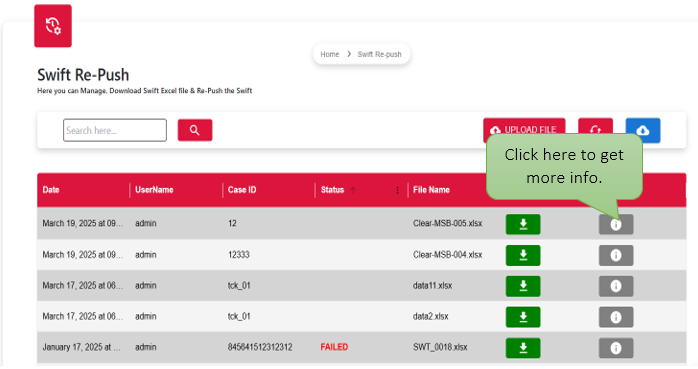Download the SWT_0018.xlsx file
This screenshot has height=369, width=698.
[x=523, y=348]
